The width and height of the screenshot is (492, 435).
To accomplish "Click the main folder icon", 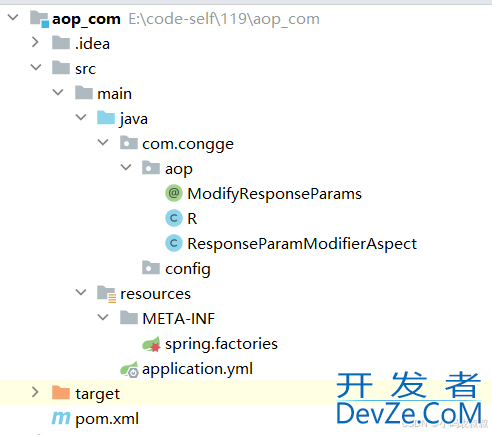I will tap(84, 93).
